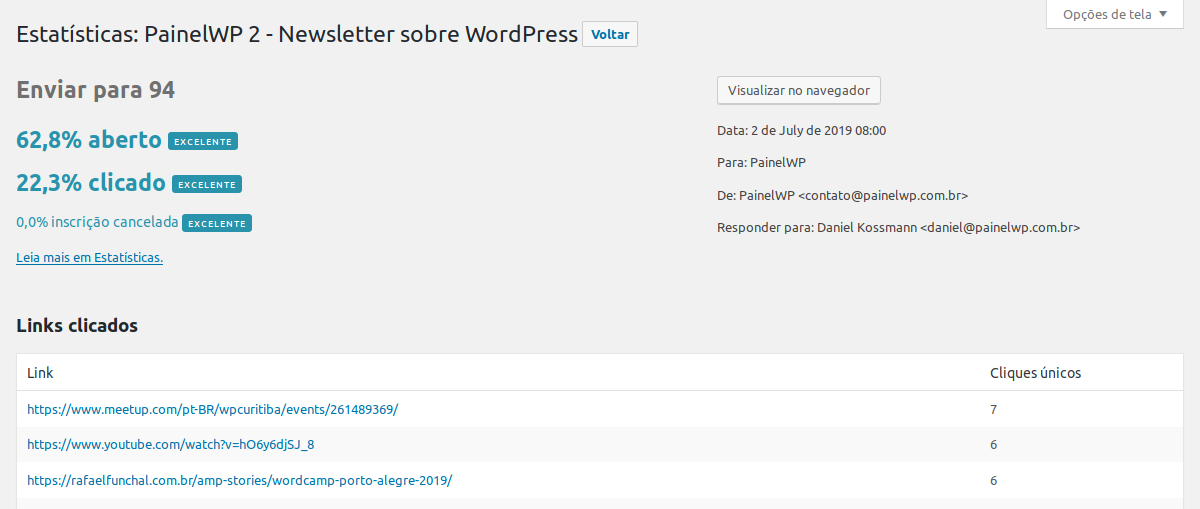Screen dimensions: 1200x509
Task: Open the meetup.com wpcuritiba events link
Action: tap(213, 409)
